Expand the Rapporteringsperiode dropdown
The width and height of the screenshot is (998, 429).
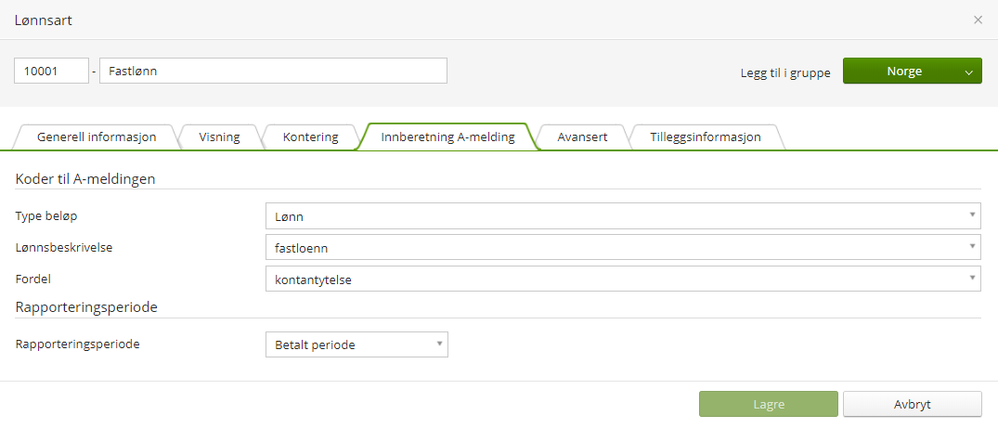[355, 345]
